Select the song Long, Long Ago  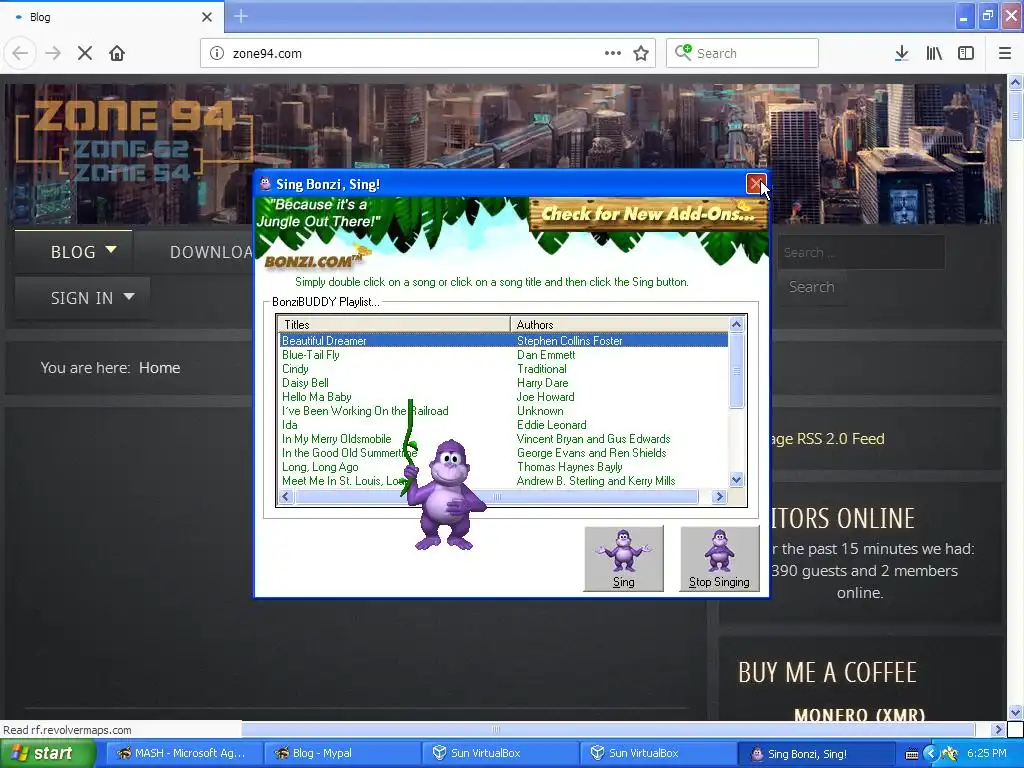point(320,467)
